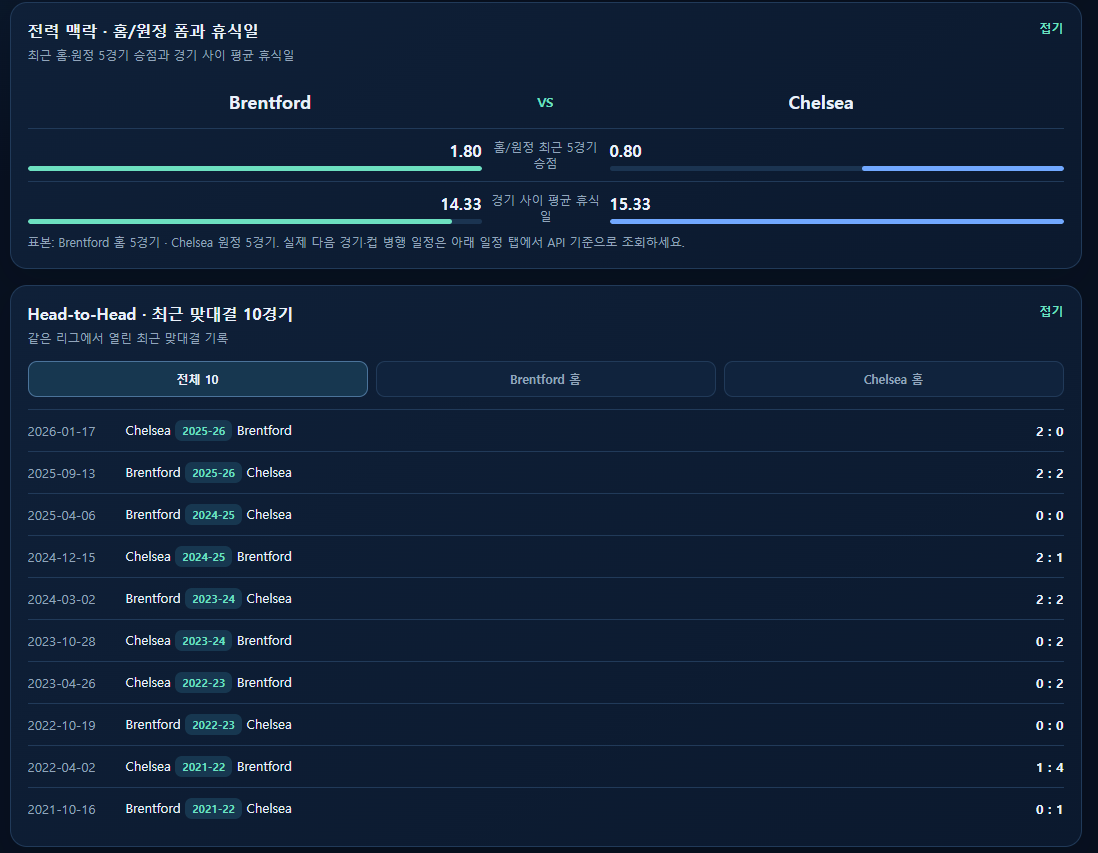Select the date 2022-10-19
The height and width of the screenshot is (853, 1098).
(62, 726)
